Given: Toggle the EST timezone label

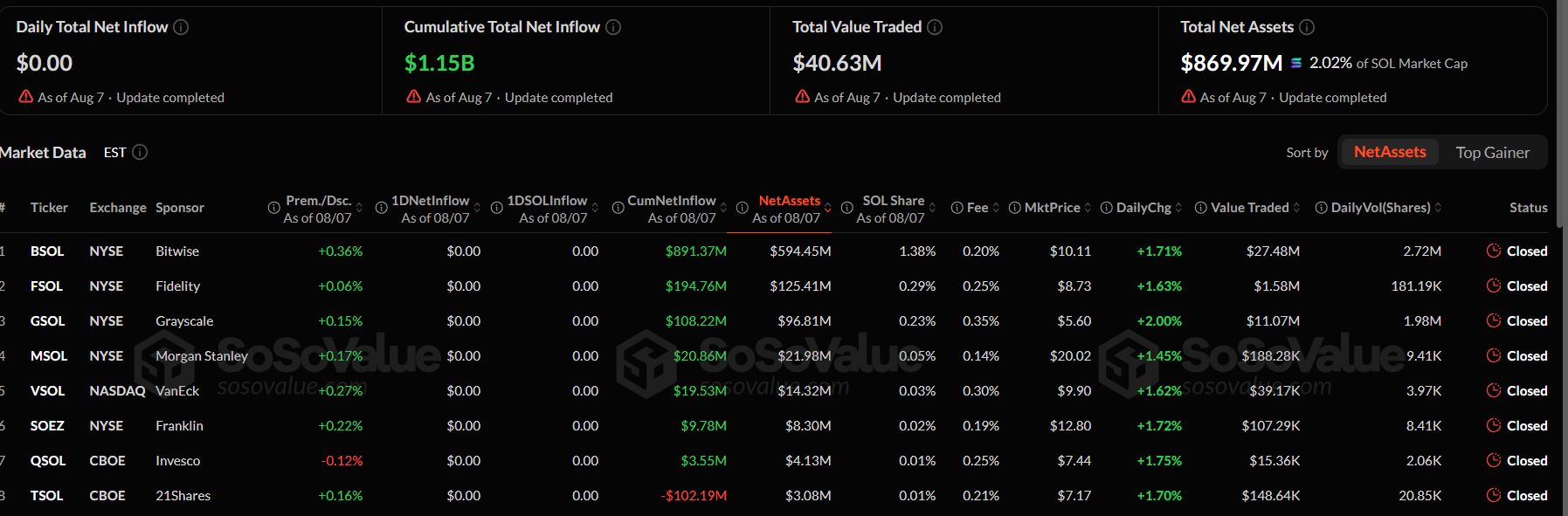Looking at the screenshot, I should click(114, 152).
